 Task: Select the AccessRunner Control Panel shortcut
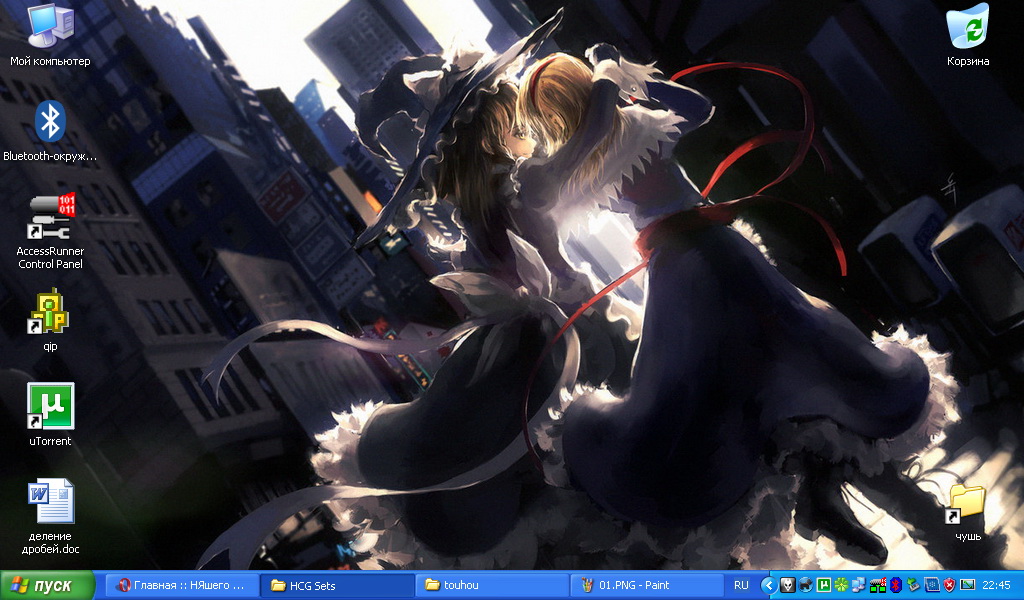coord(50,231)
